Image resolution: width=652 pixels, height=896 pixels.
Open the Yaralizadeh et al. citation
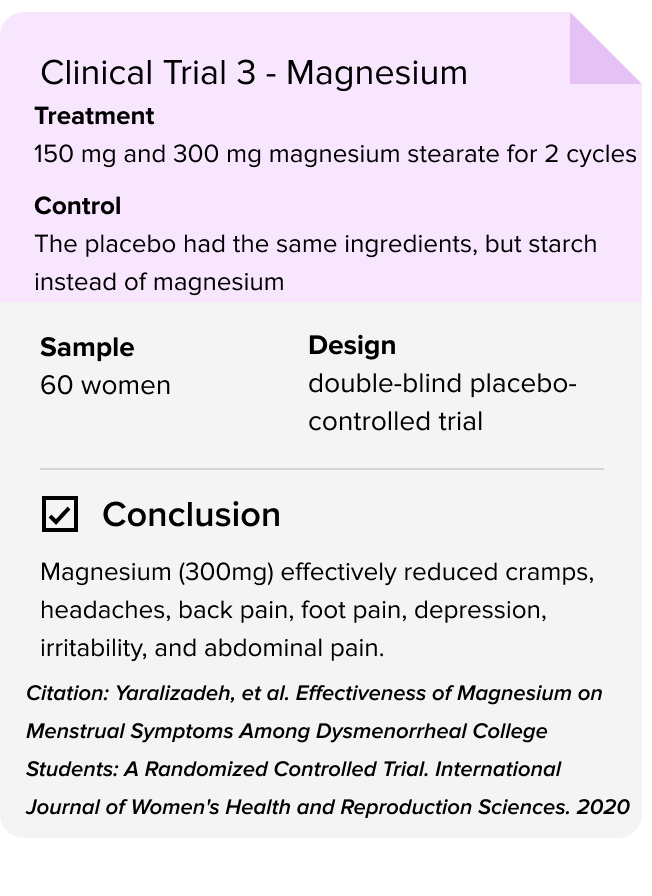pos(327,750)
